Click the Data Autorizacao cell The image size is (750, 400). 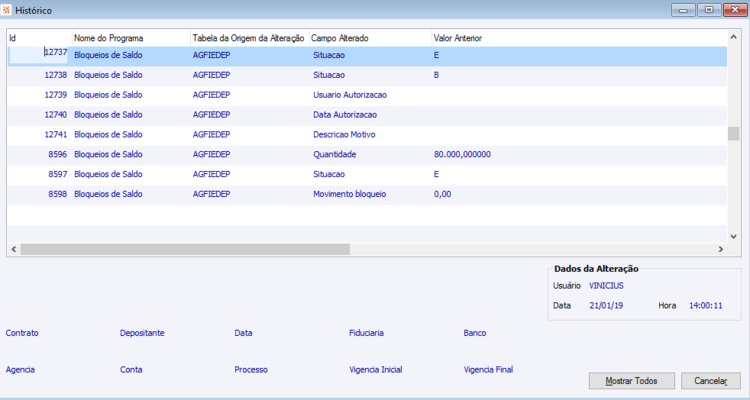(x=345, y=115)
